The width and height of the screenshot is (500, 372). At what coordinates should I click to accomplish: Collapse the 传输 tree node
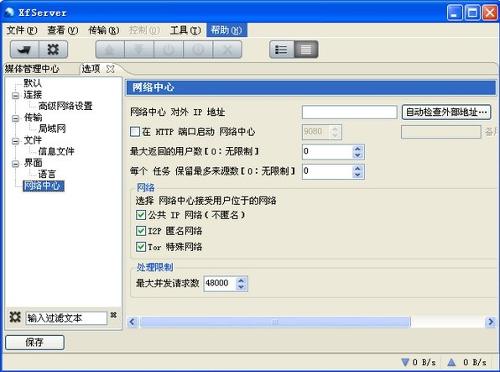point(15,118)
